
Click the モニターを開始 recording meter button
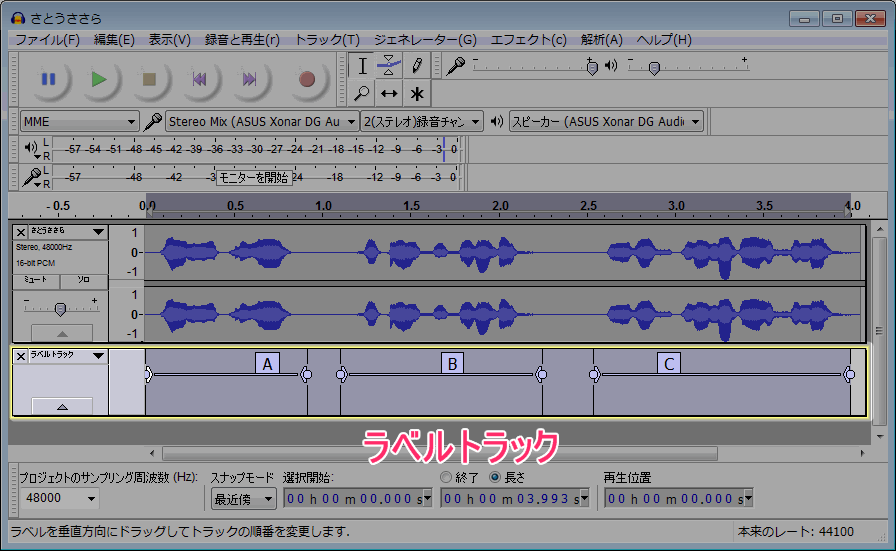tap(254, 178)
